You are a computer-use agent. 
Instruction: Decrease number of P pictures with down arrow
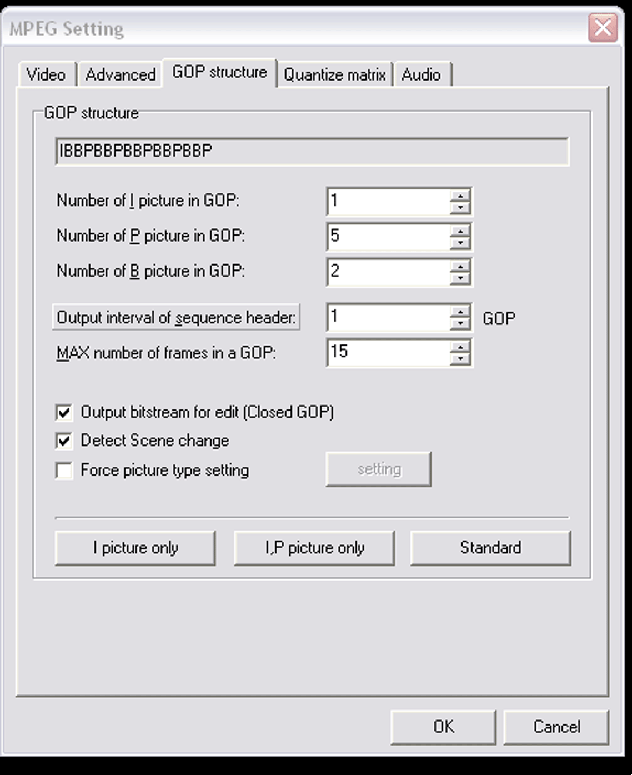click(460, 242)
